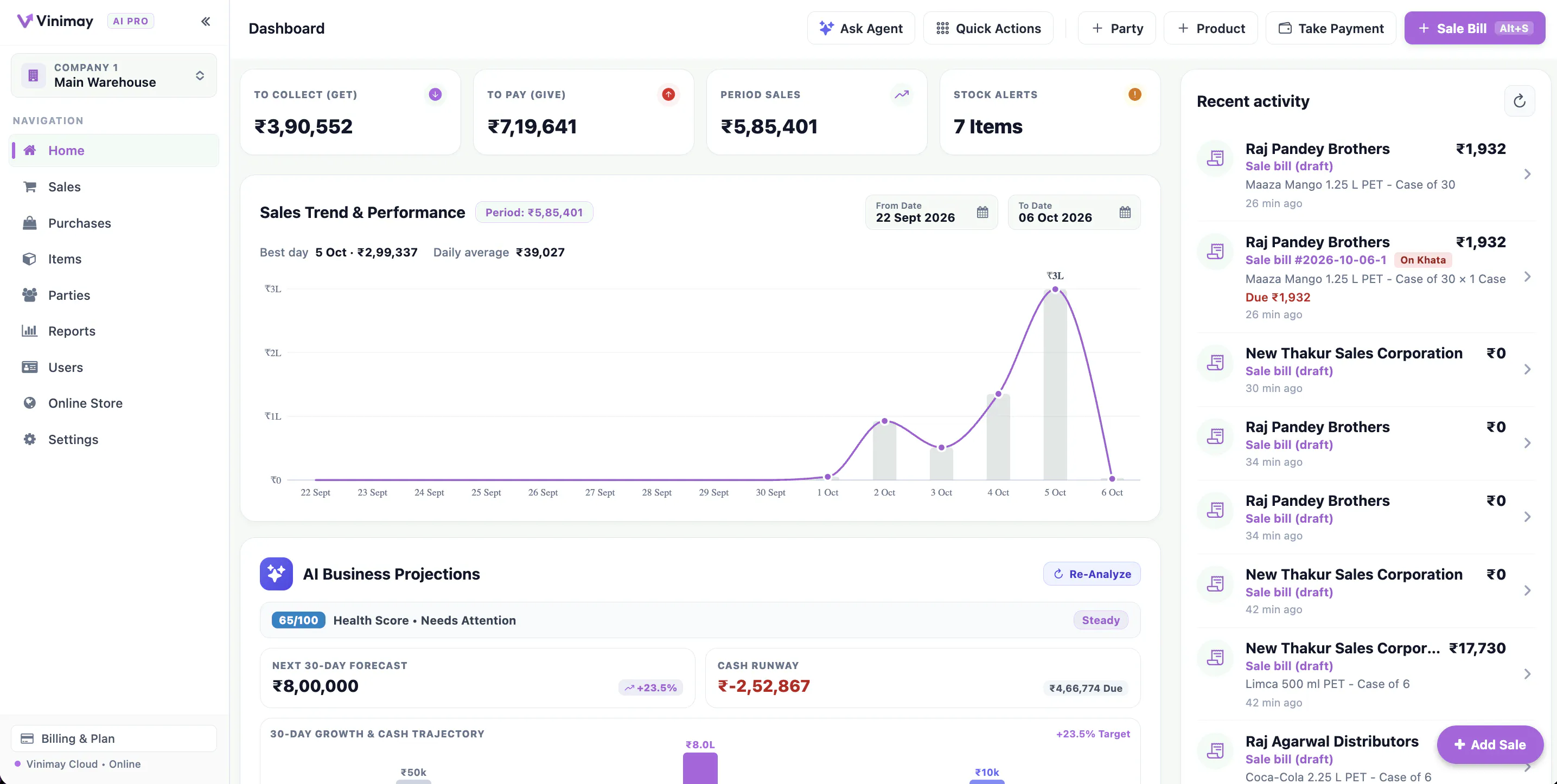Click the Re-Analyze button
The image size is (1557, 784).
tap(1092, 574)
